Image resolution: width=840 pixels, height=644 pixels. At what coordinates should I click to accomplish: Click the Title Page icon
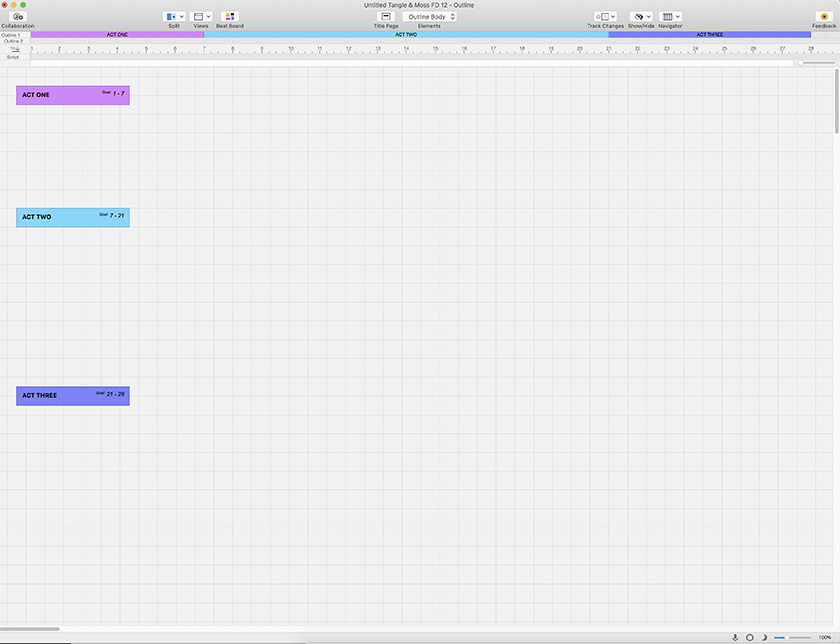coord(386,17)
